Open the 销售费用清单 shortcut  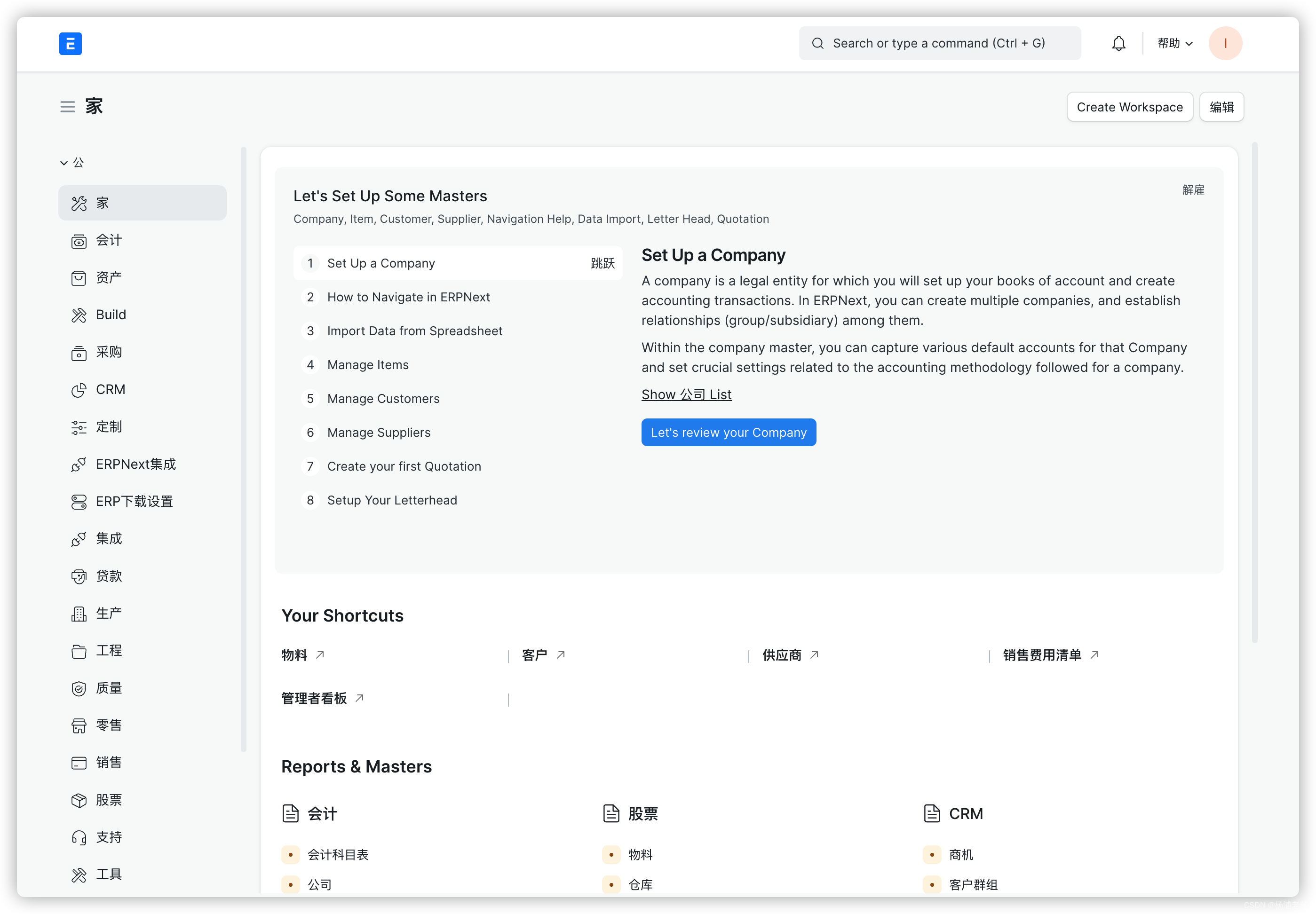tap(1042, 654)
